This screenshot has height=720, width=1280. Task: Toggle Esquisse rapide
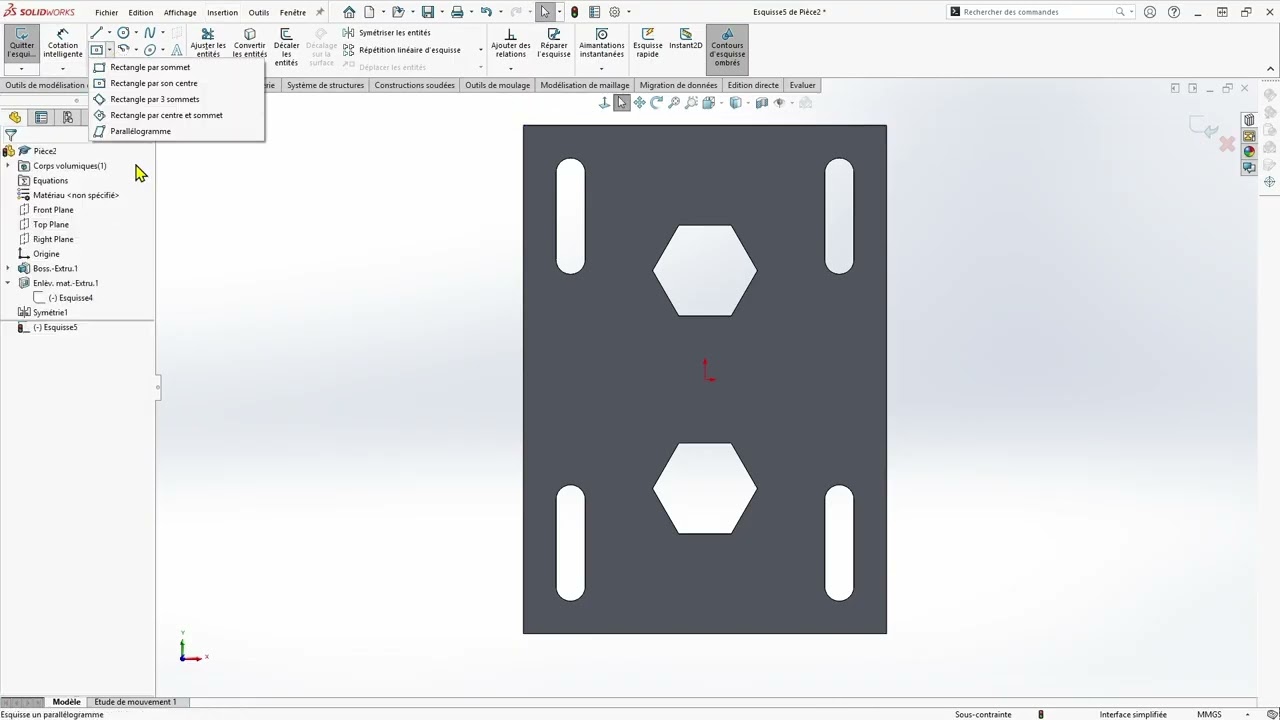648,44
